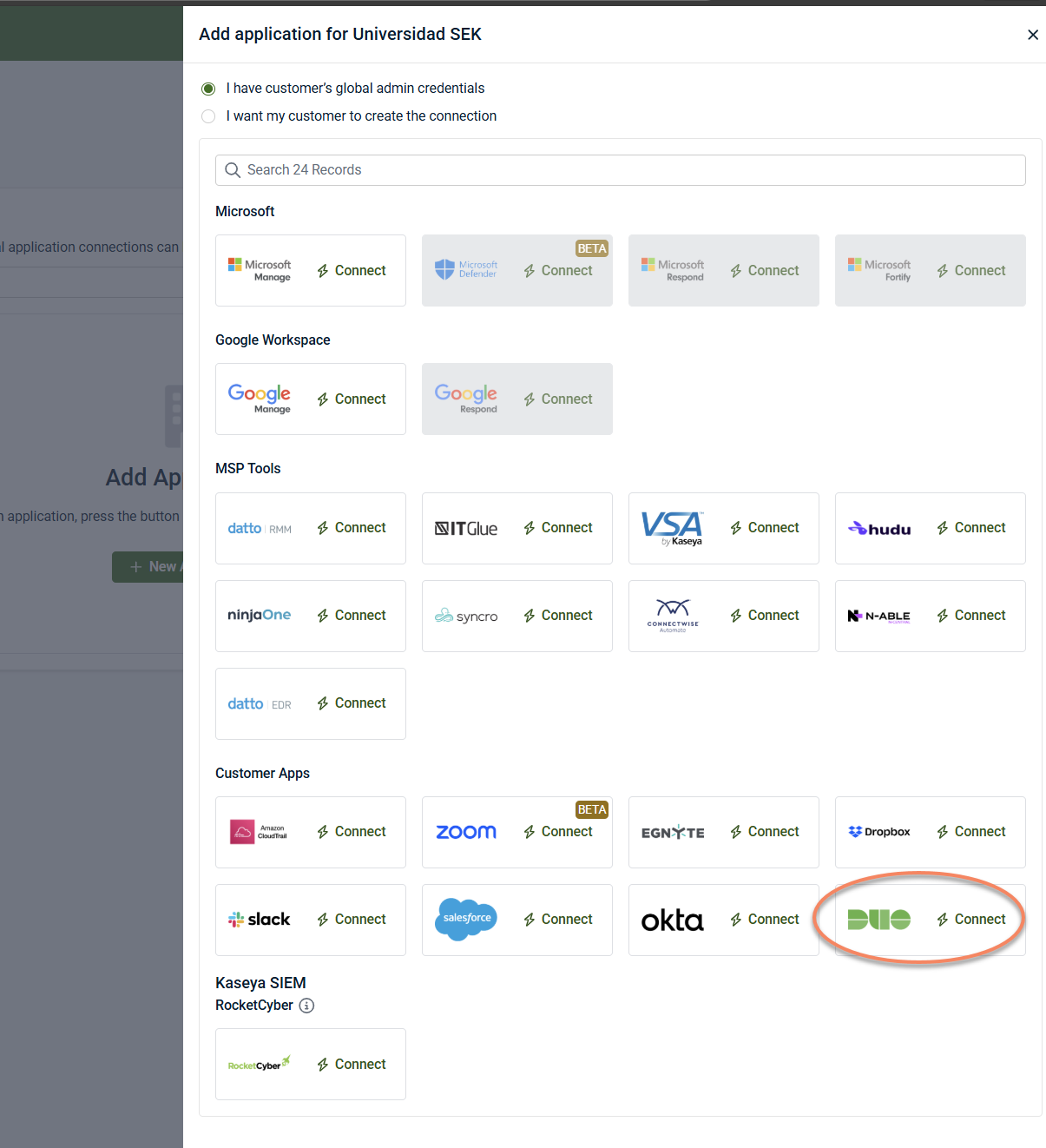The width and height of the screenshot is (1046, 1148).
Task: Connect the ConnectWise Automate application
Action: (x=765, y=616)
